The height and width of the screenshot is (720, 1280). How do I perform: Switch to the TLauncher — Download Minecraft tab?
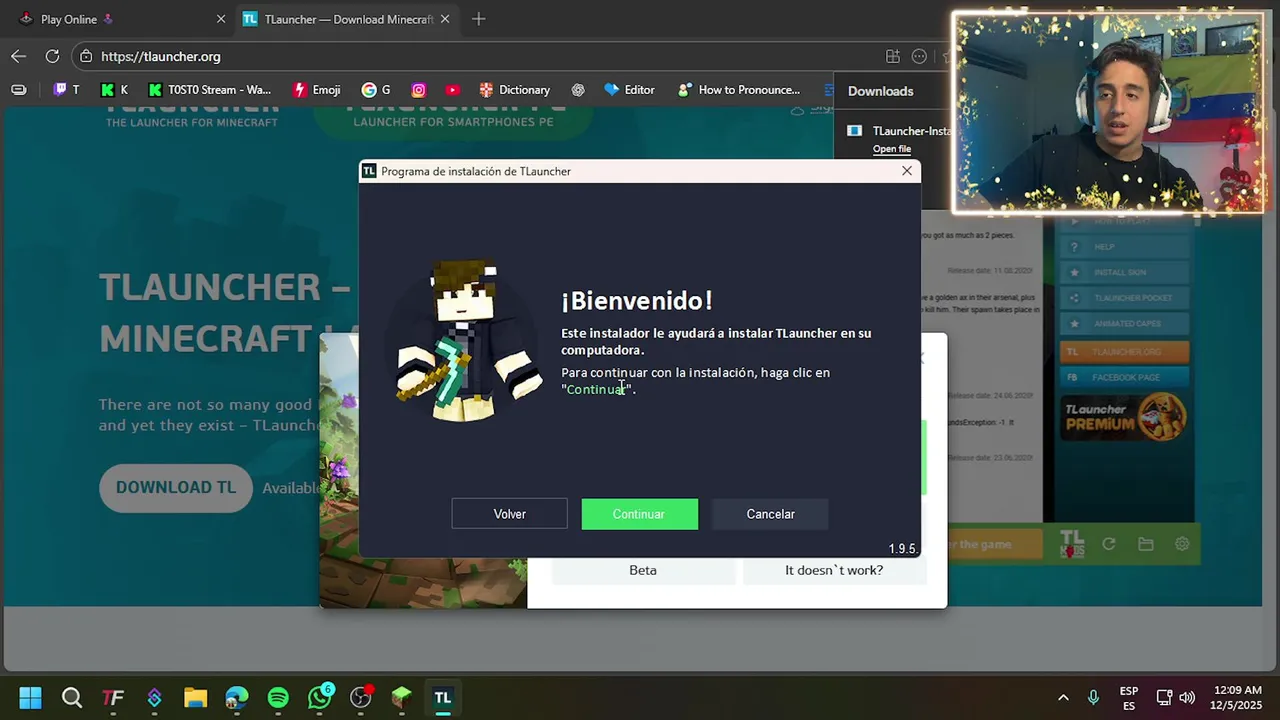347,19
